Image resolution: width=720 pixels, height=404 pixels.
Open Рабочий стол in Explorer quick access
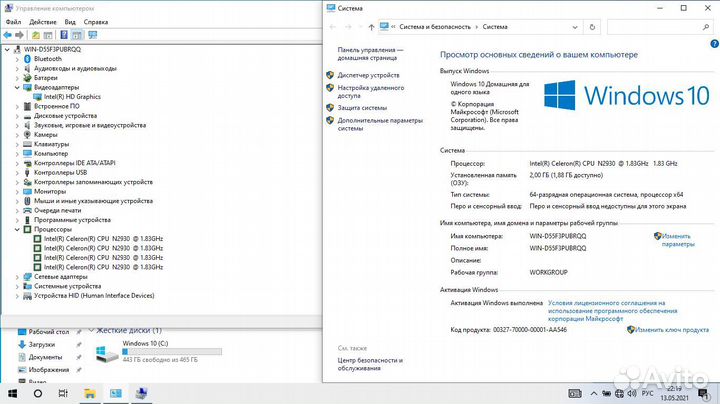click(x=48, y=331)
